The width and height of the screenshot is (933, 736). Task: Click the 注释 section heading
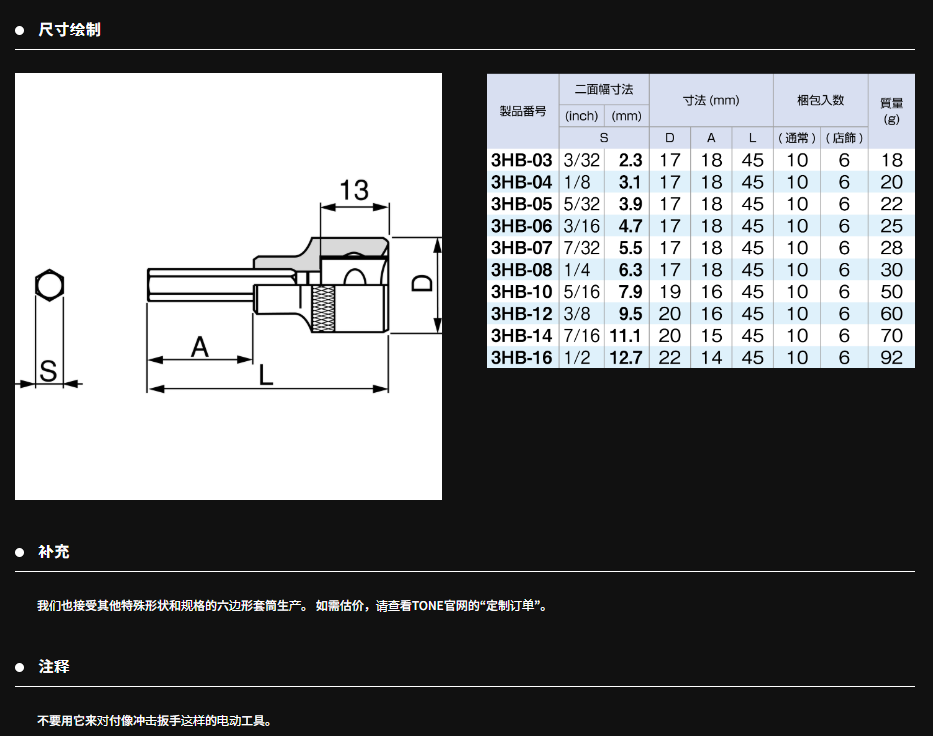[x=54, y=666]
